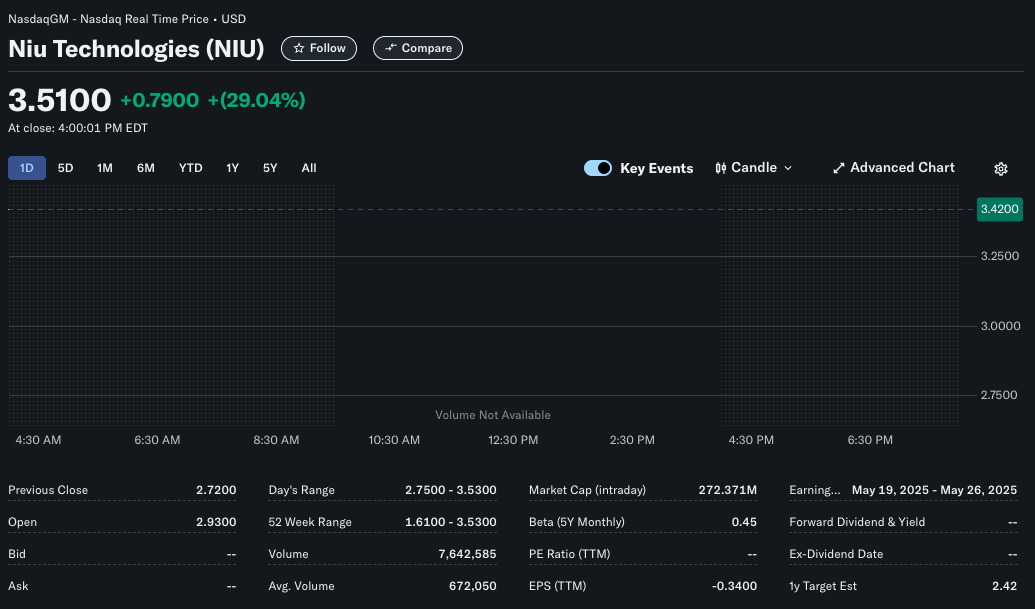Switch to the 6M range tab
Image resolution: width=1035 pixels, height=609 pixels.
tap(146, 168)
